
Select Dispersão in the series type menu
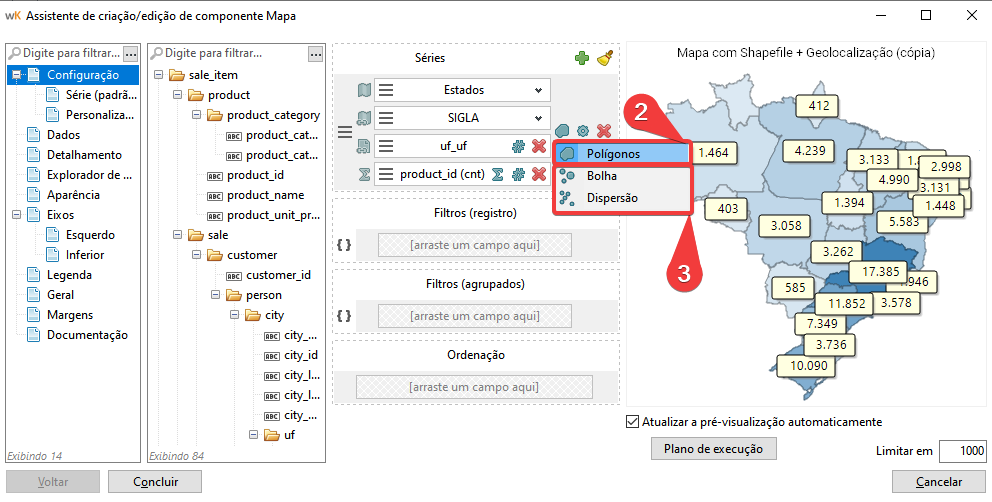(x=612, y=198)
